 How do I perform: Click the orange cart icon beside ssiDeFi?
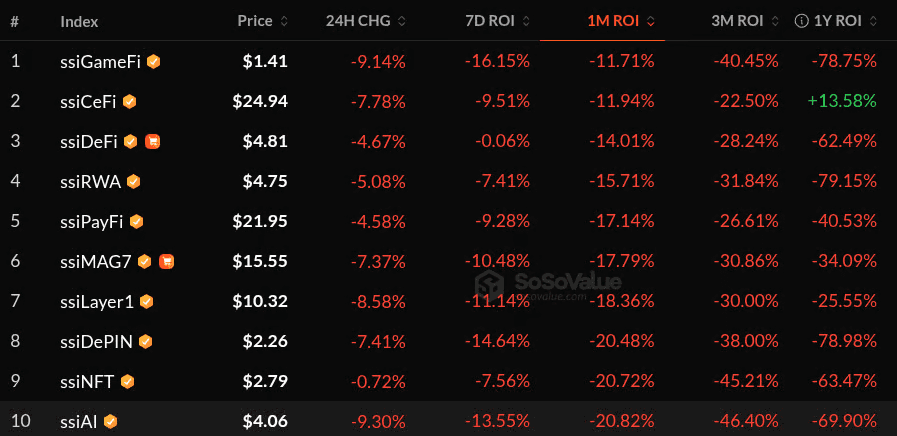point(152,141)
